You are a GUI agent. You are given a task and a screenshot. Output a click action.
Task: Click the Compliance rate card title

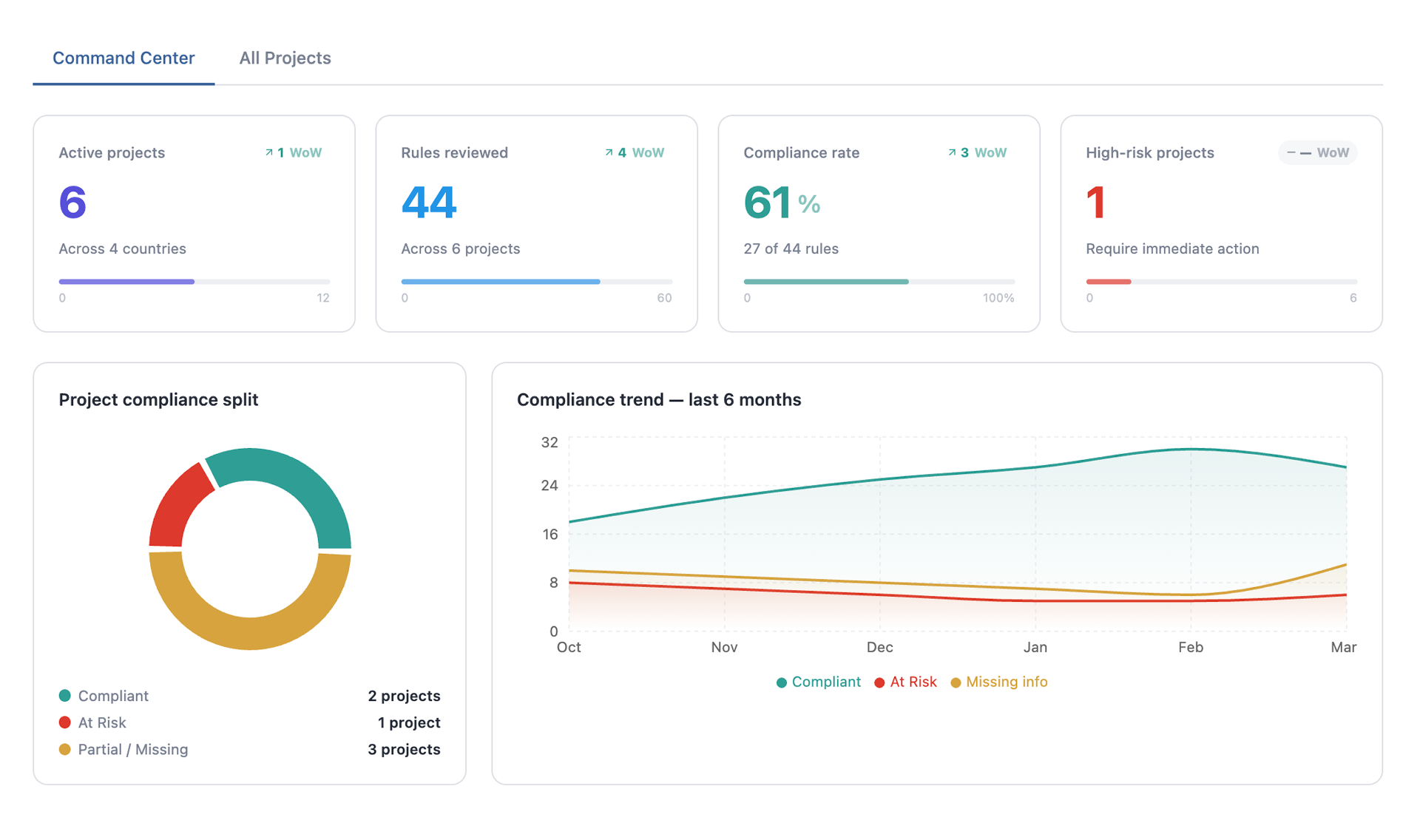click(802, 152)
